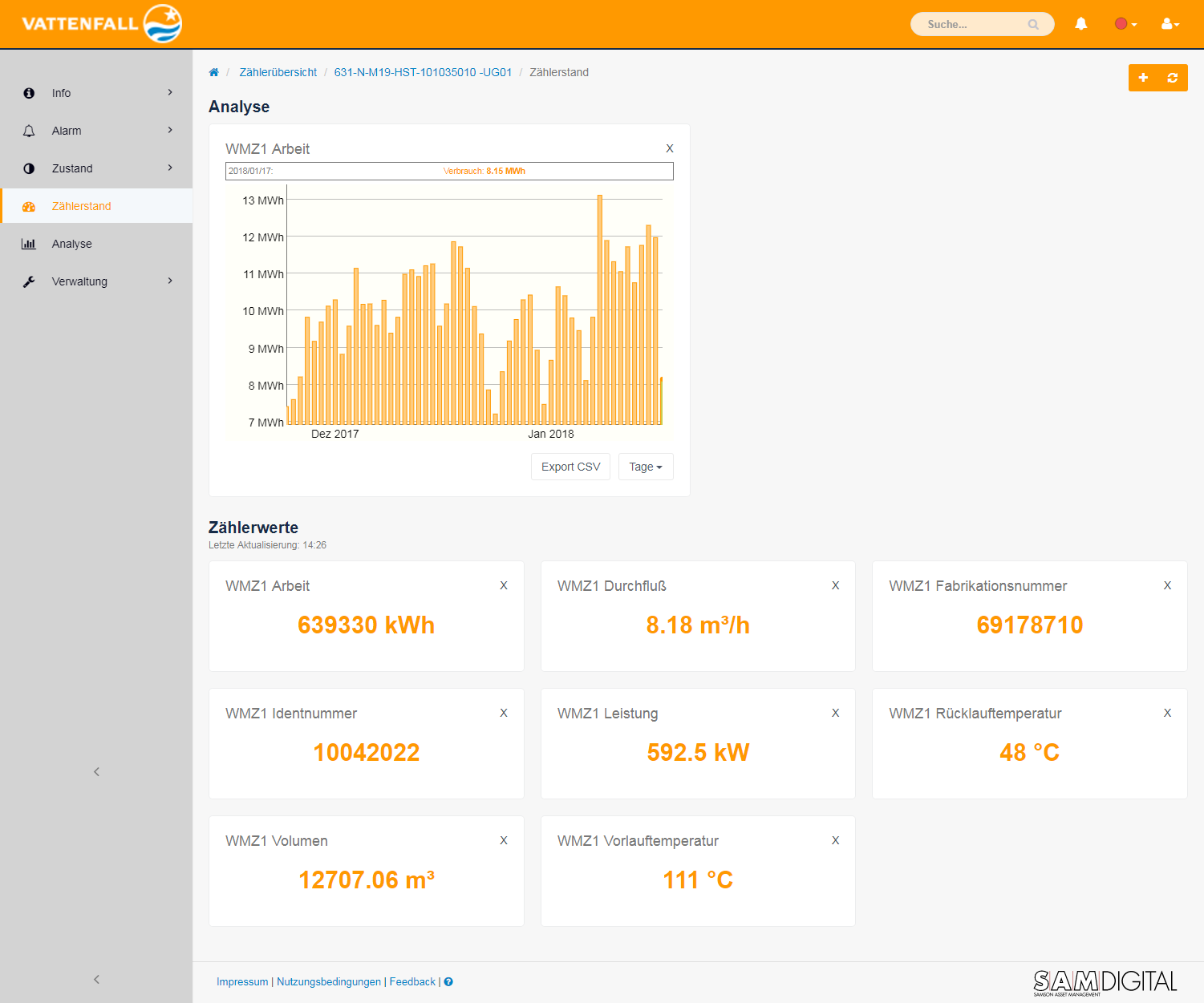Click the 10042022 value
Screen dimensions: 1204x1003
tap(367, 752)
